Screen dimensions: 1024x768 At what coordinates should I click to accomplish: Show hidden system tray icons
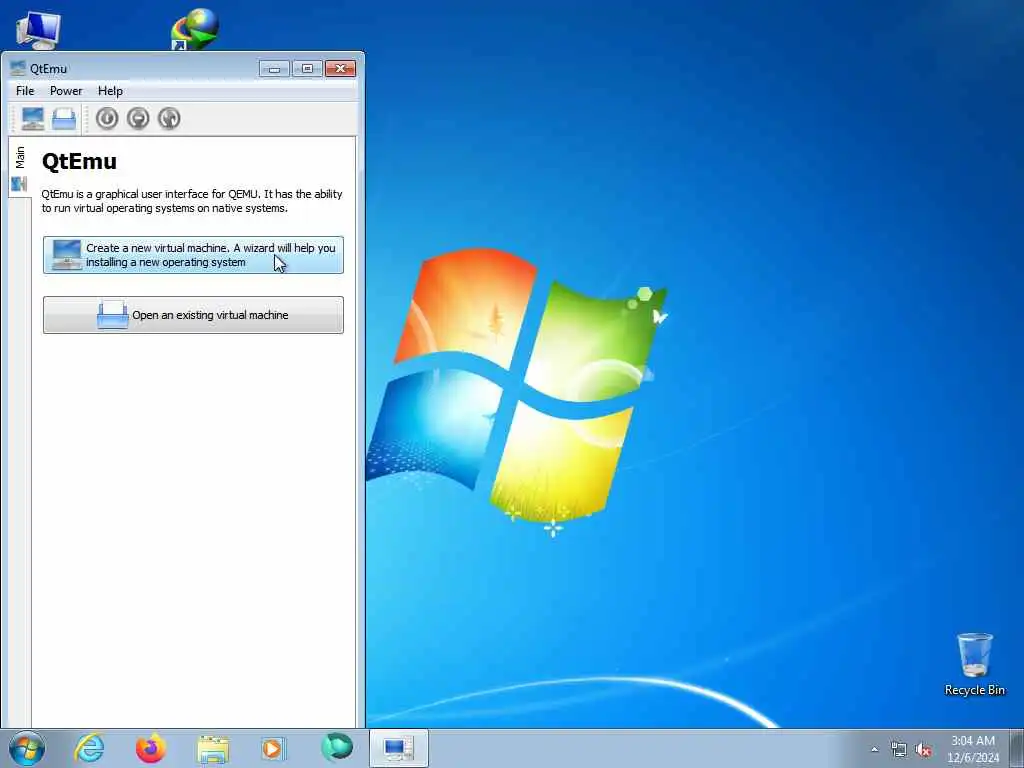[x=875, y=750]
